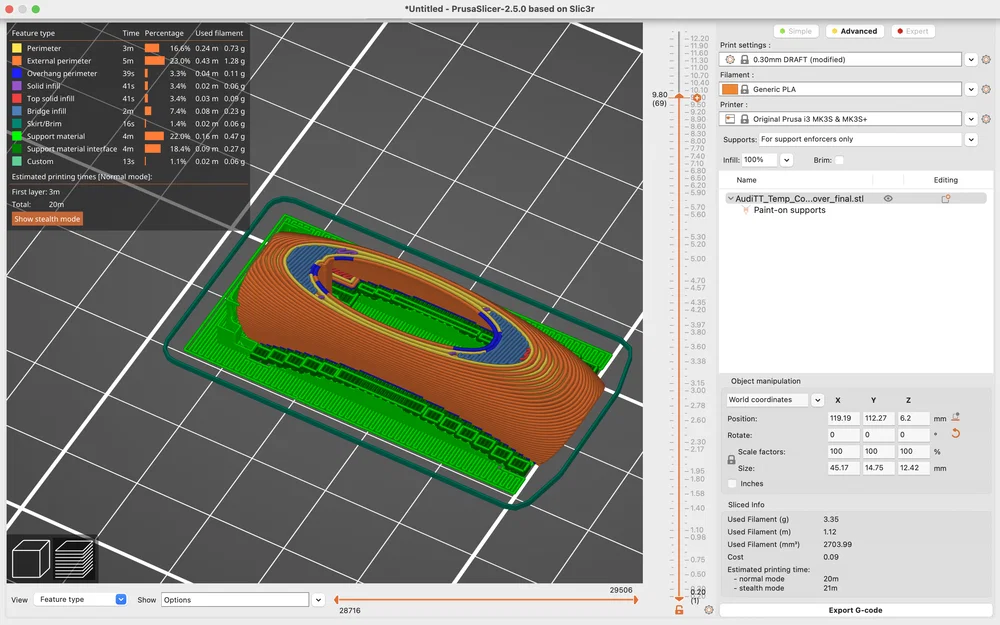Viewport: 1000px width, 625px height.
Task: Click the horizontal move slider left handle
Action: (x=336, y=599)
